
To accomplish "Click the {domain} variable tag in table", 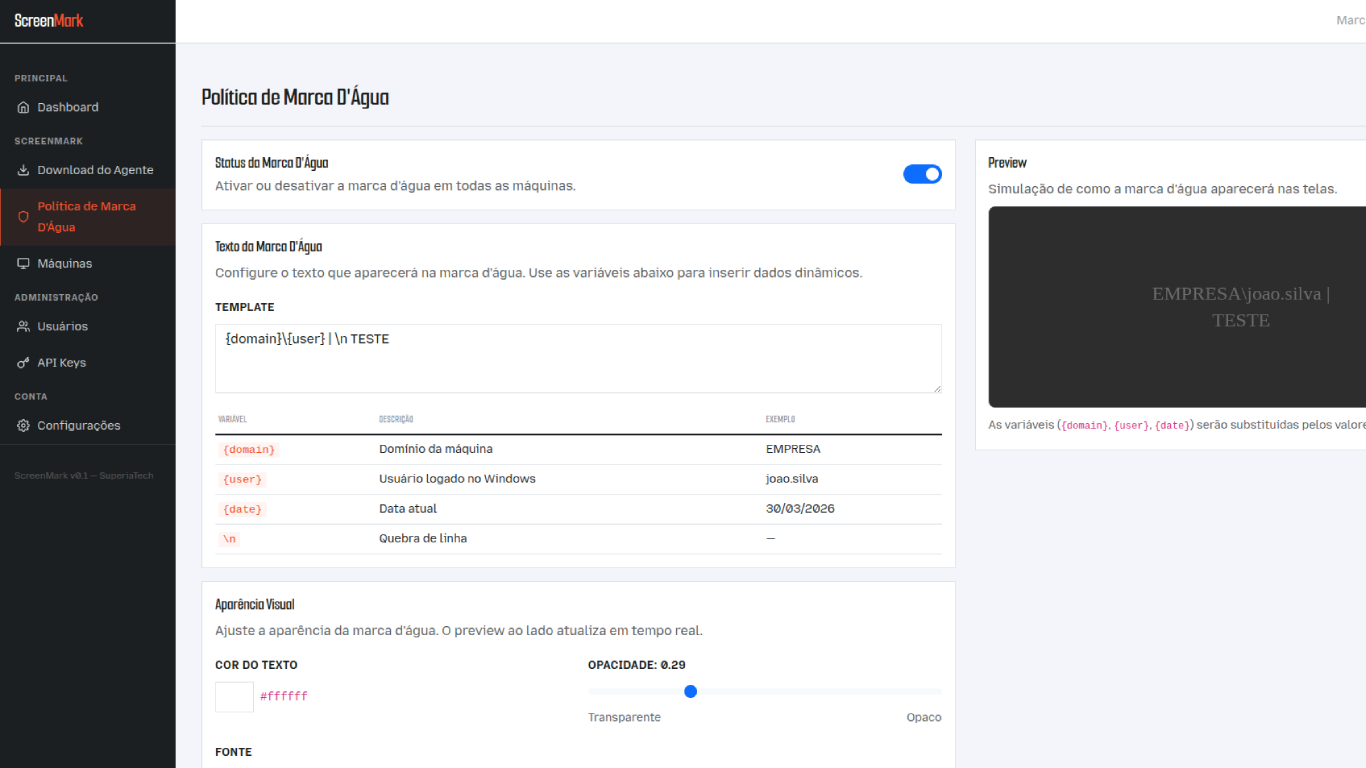I will [x=249, y=450].
